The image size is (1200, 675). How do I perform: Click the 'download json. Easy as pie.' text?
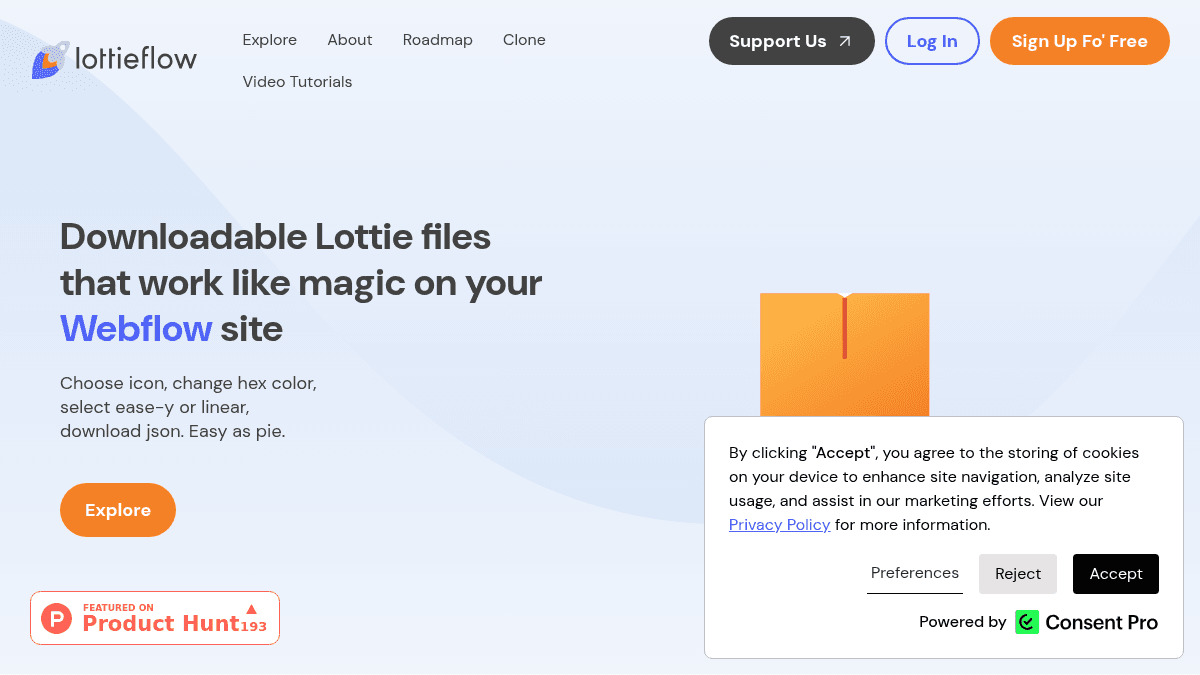[x=173, y=432]
